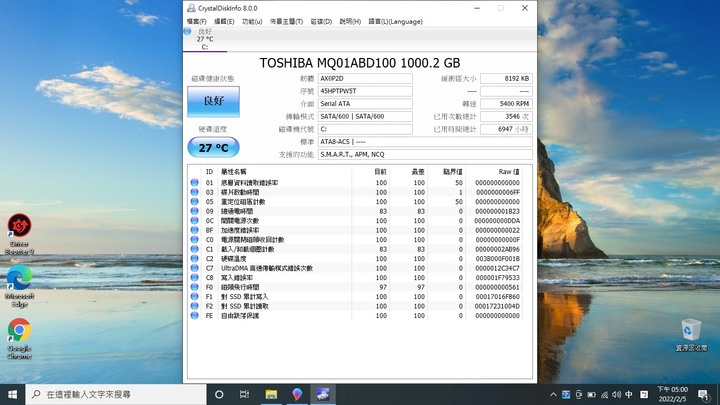Open Driver Booster 9 desktop shortcut
Image resolution: width=720 pixels, height=405 pixels.
point(19,234)
